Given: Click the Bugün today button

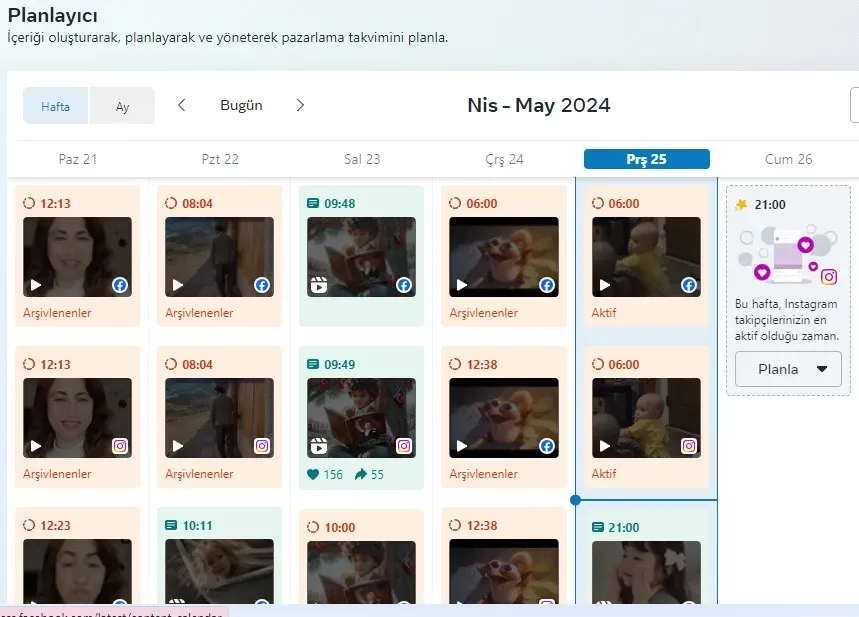Looking at the screenshot, I should point(241,105).
